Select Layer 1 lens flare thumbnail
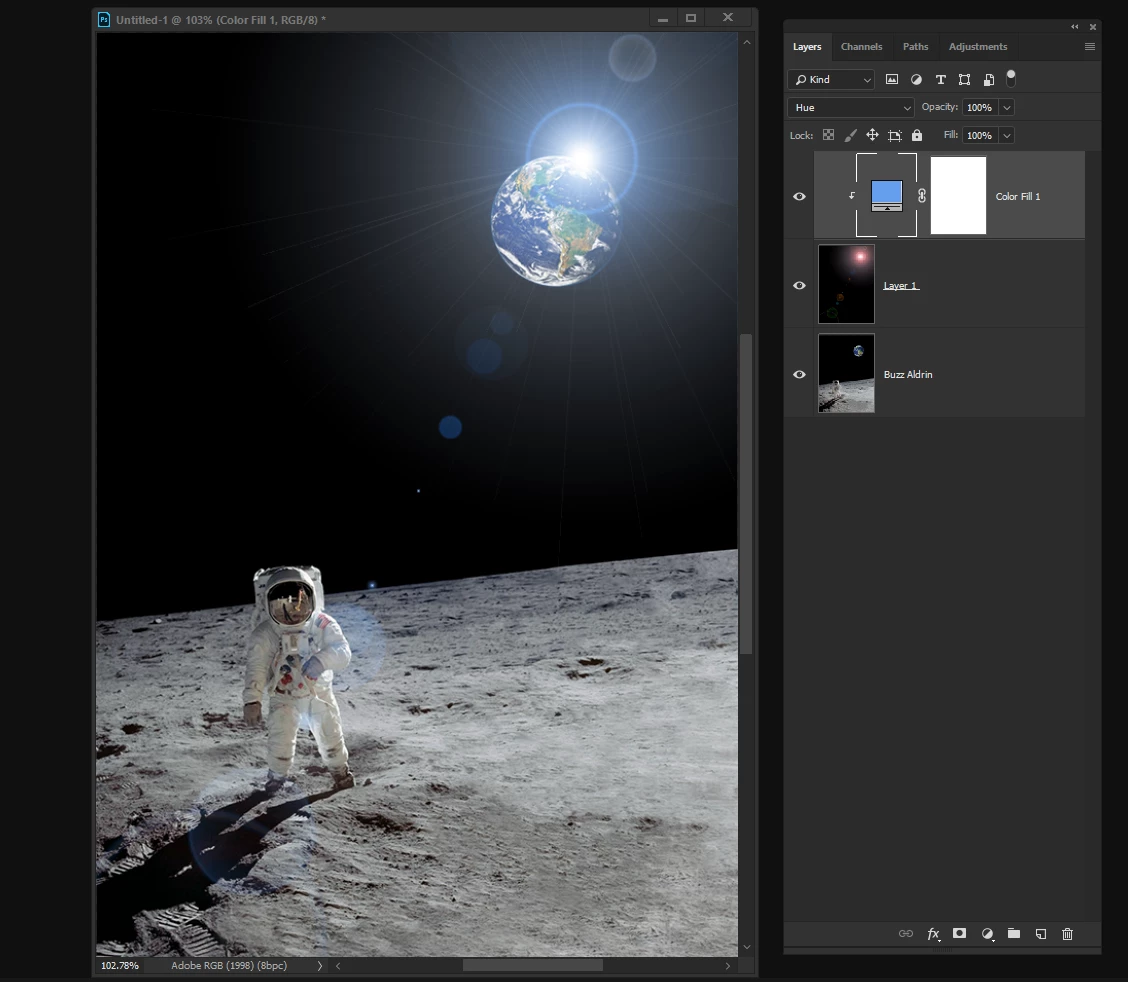Image resolution: width=1128 pixels, height=982 pixels. click(847, 284)
